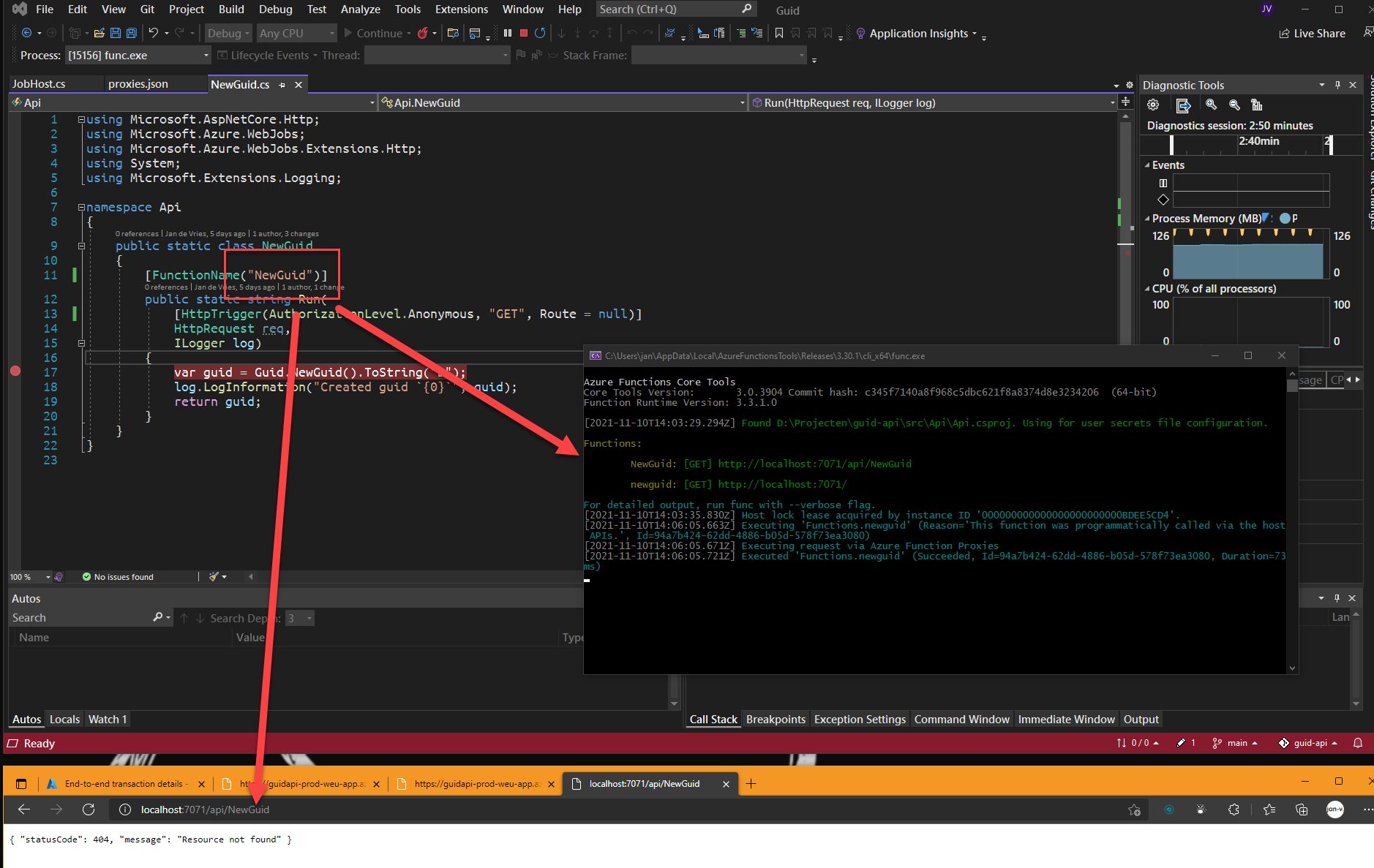This screenshot has width=1374, height=868.
Task: Click the Stop Debugging red square icon
Action: click(524, 33)
